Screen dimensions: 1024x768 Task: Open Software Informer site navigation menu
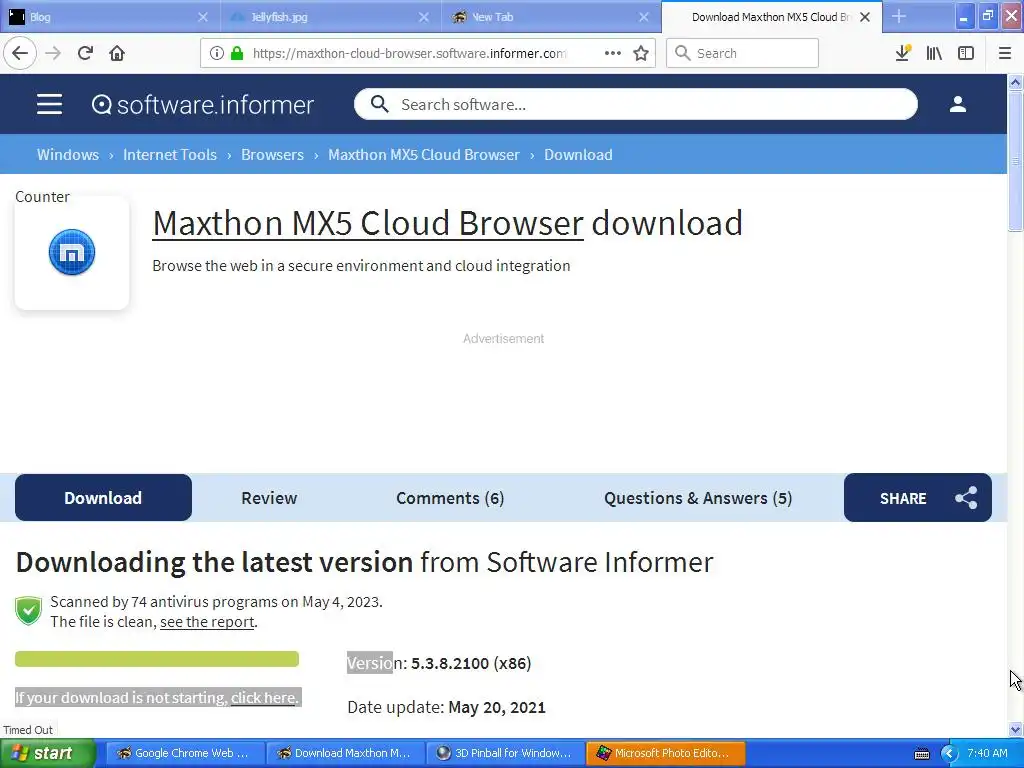pyautogui.click(x=49, y=104)
